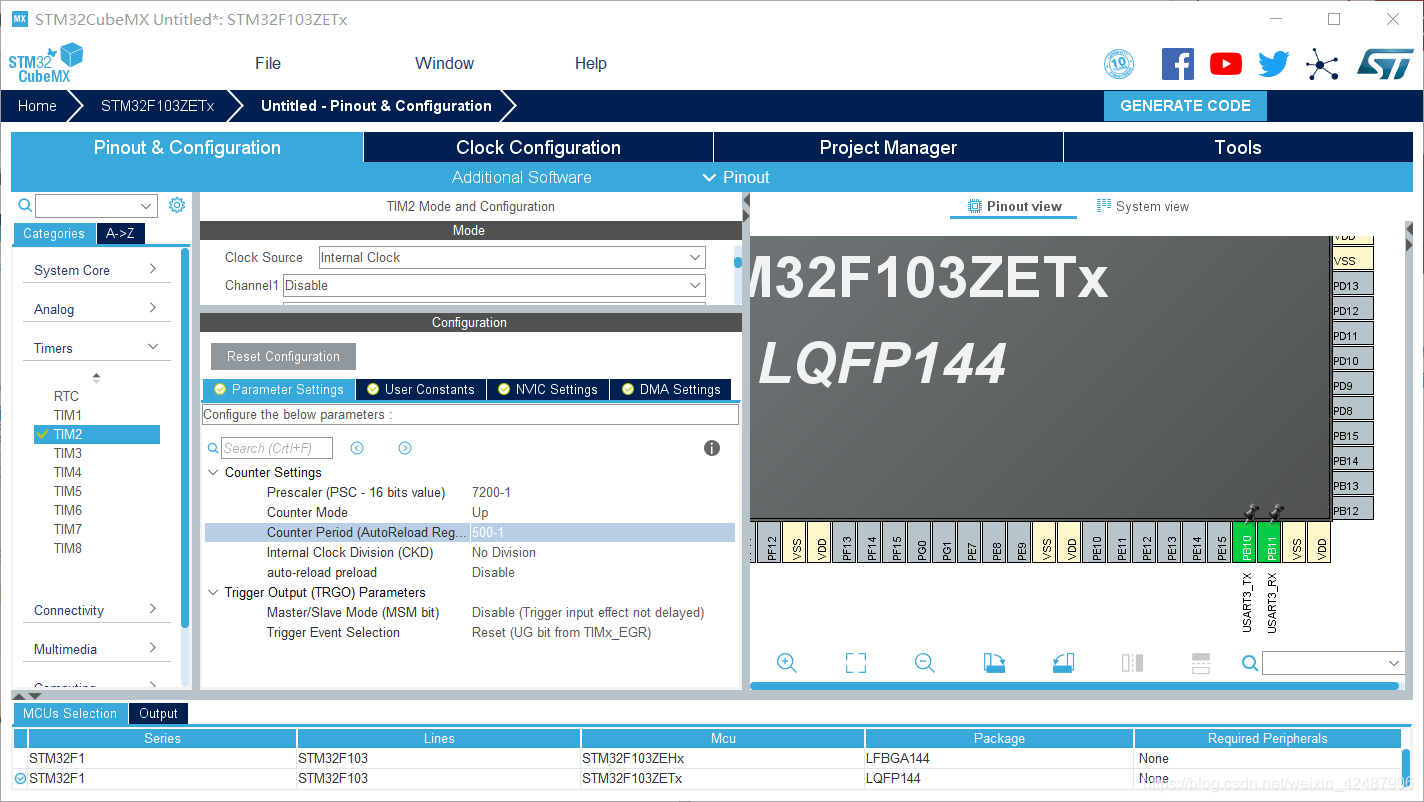The width and height of the screenshot is (1424, 802).
Task: Switch to System view
Action: 1143,207
